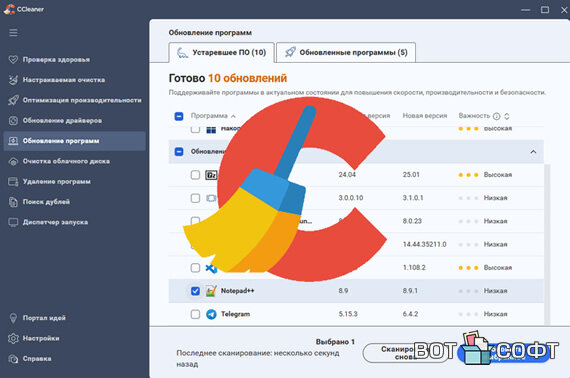Click the icon on Устаревшее ПО tab
Screen dimensions: 570x378
click(182, 53)
